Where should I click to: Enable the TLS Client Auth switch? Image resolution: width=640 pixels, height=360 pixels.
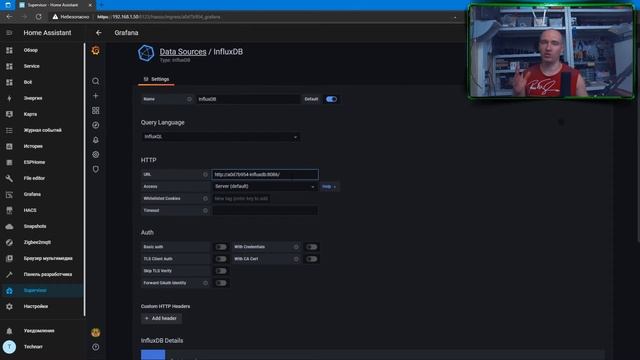(221, 259)
